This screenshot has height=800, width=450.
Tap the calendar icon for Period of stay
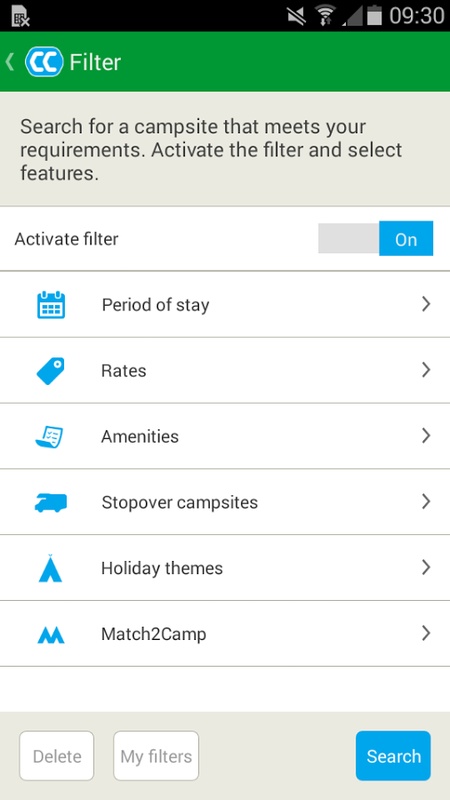pyautogui.click(x=51, y=305)
